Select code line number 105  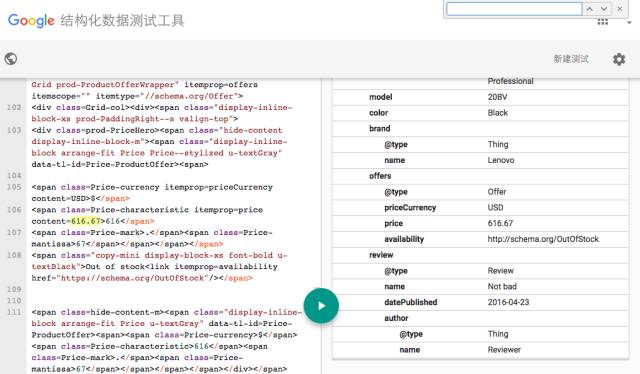pyautogui.click(x=14, y=187)
